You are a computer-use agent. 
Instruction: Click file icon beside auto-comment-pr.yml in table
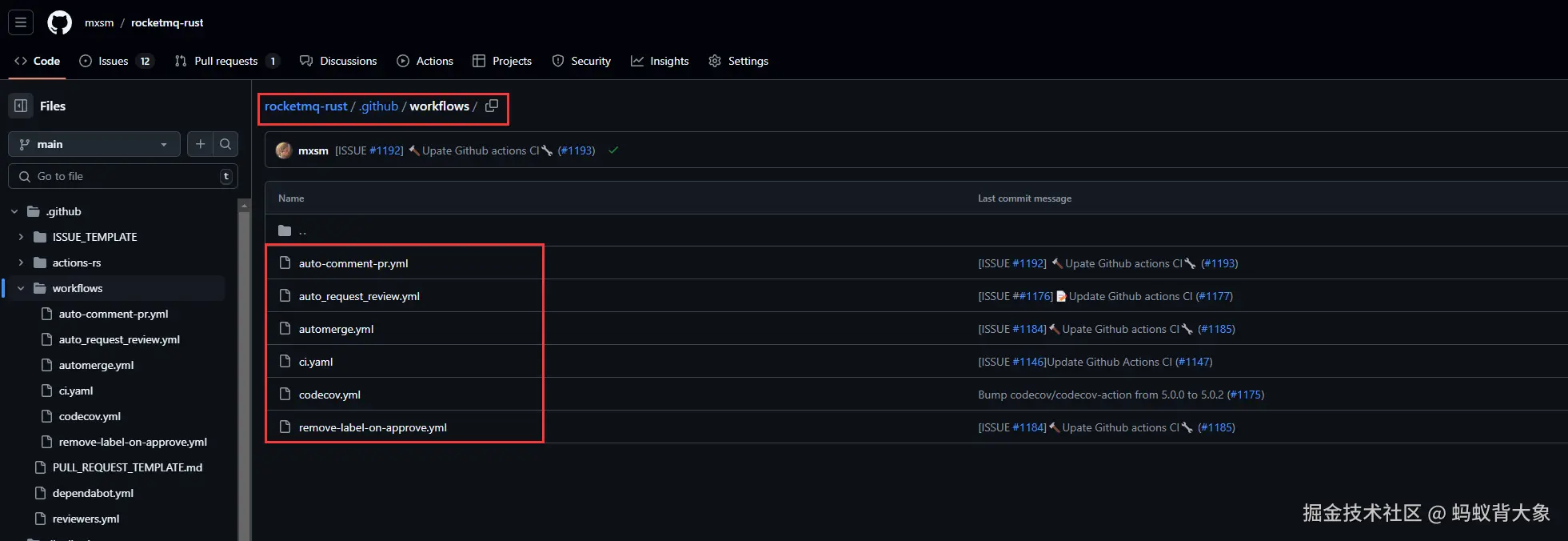point(285,263)
